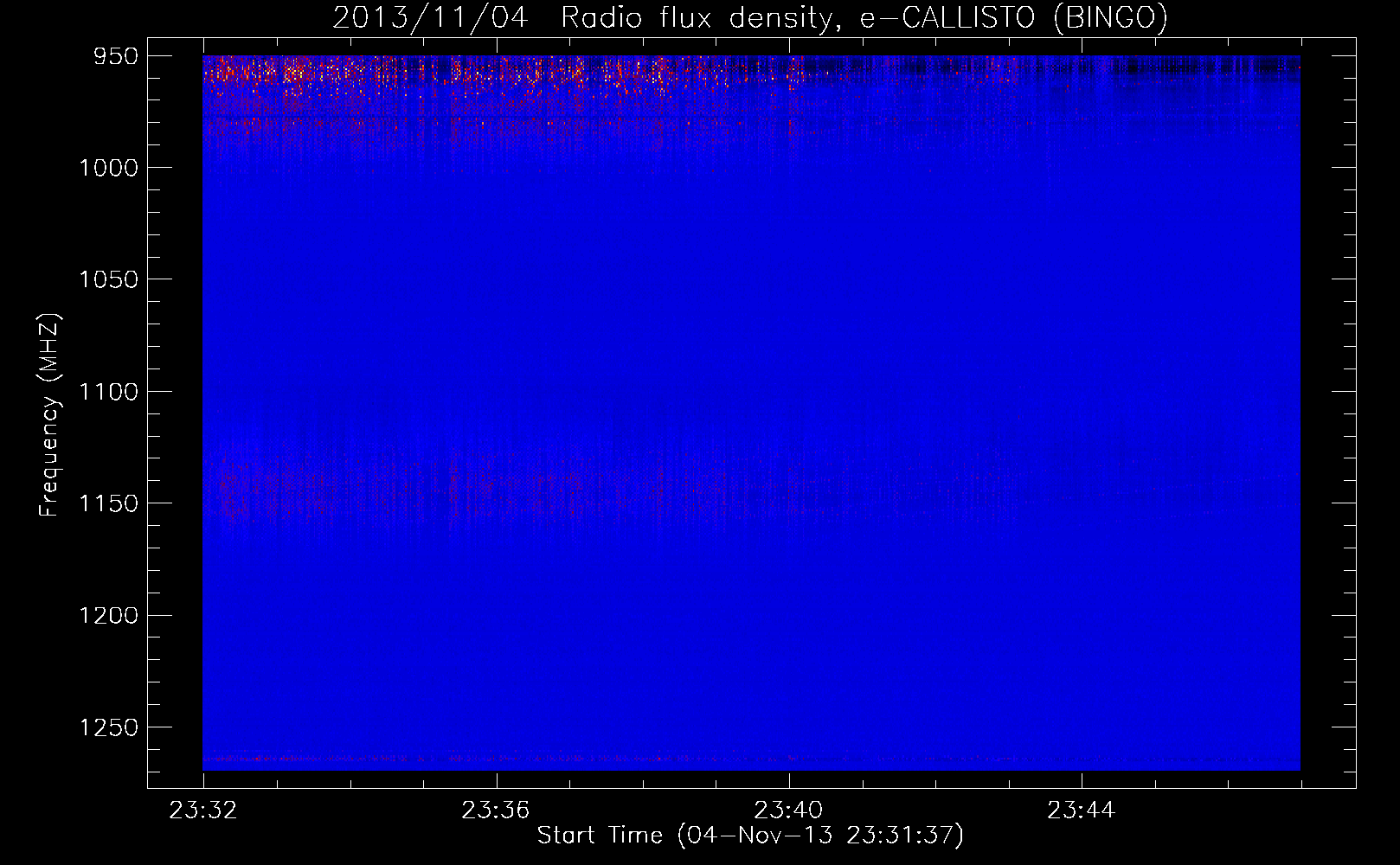Select the '1250' frequency axis label
Screen dimensions: 1400x865
point(108,727)
